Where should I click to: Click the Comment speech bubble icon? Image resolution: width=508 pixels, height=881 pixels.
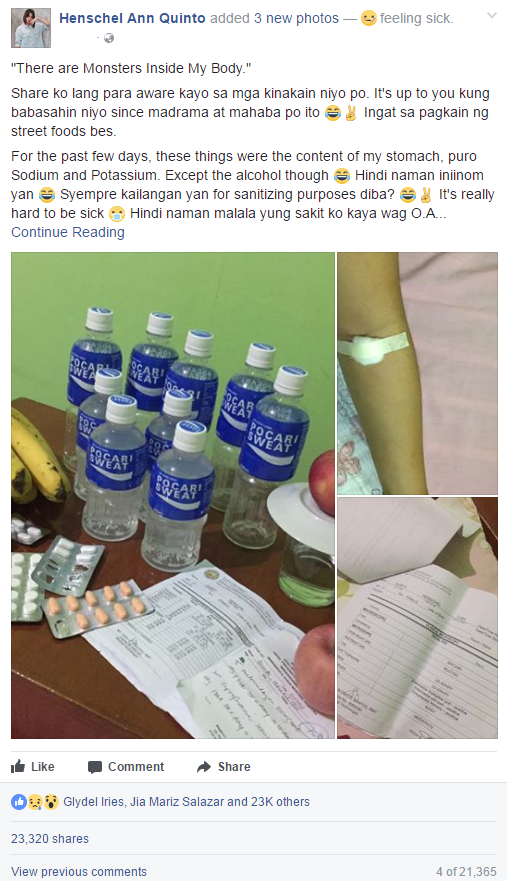(x=95, y=767)
